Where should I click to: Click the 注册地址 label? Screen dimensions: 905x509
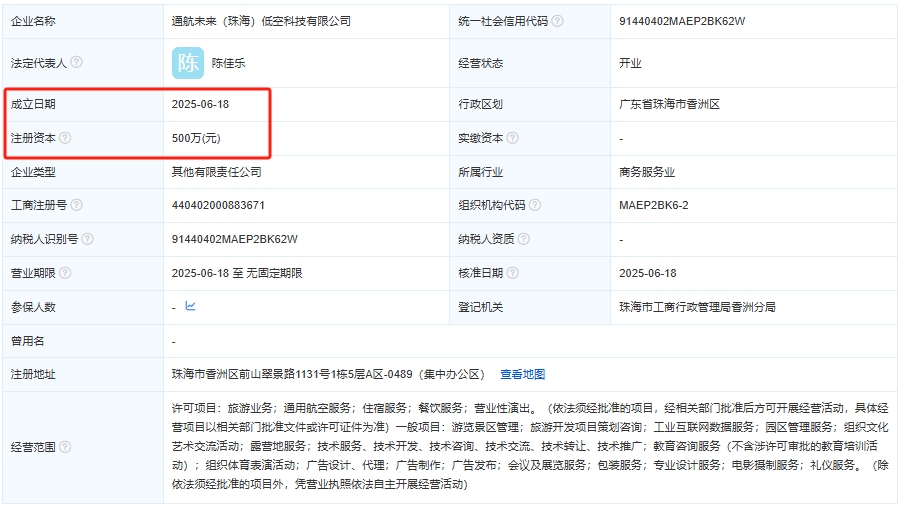coord(33,375)
